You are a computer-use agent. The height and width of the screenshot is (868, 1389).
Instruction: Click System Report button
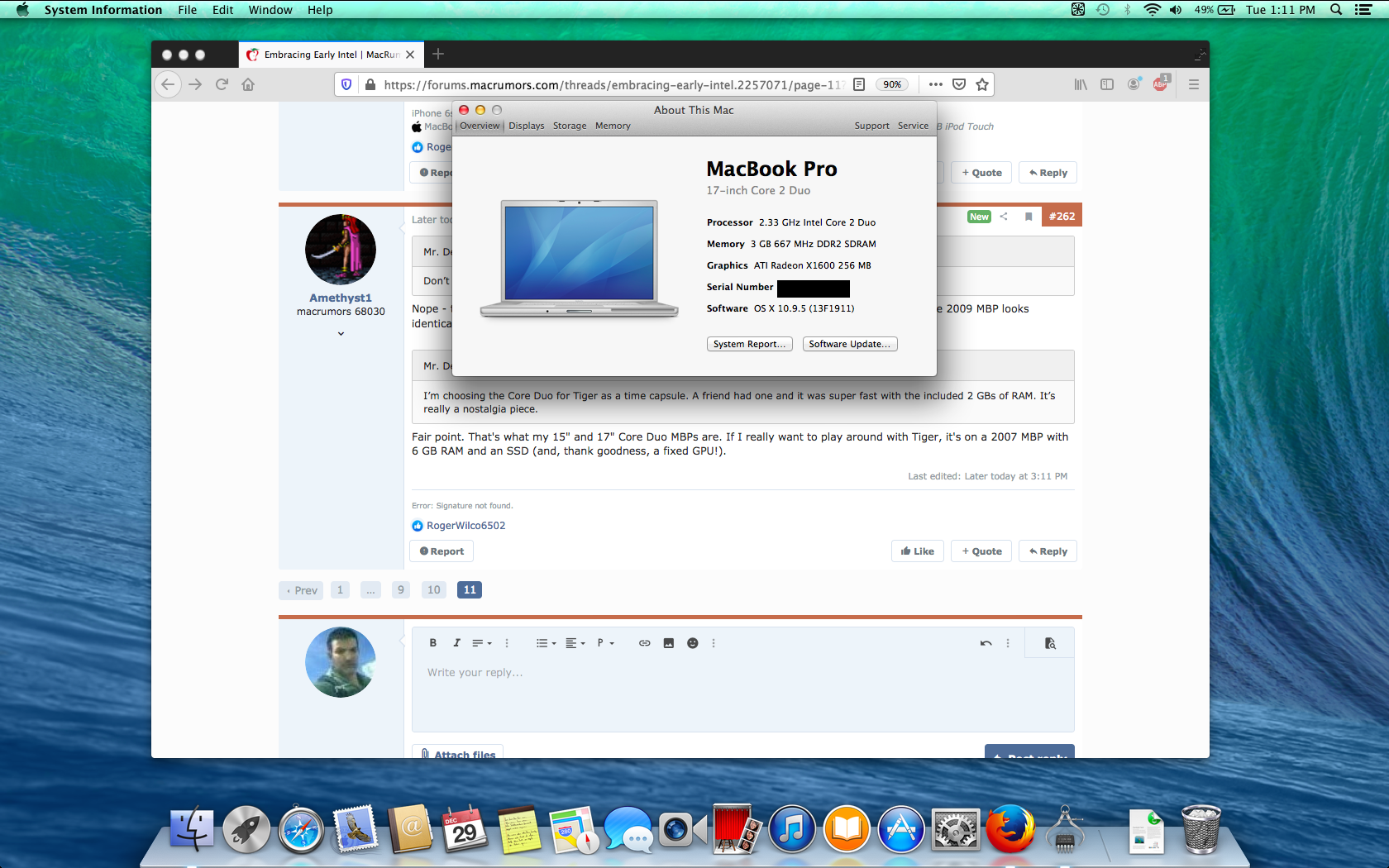tap(750, 344)
